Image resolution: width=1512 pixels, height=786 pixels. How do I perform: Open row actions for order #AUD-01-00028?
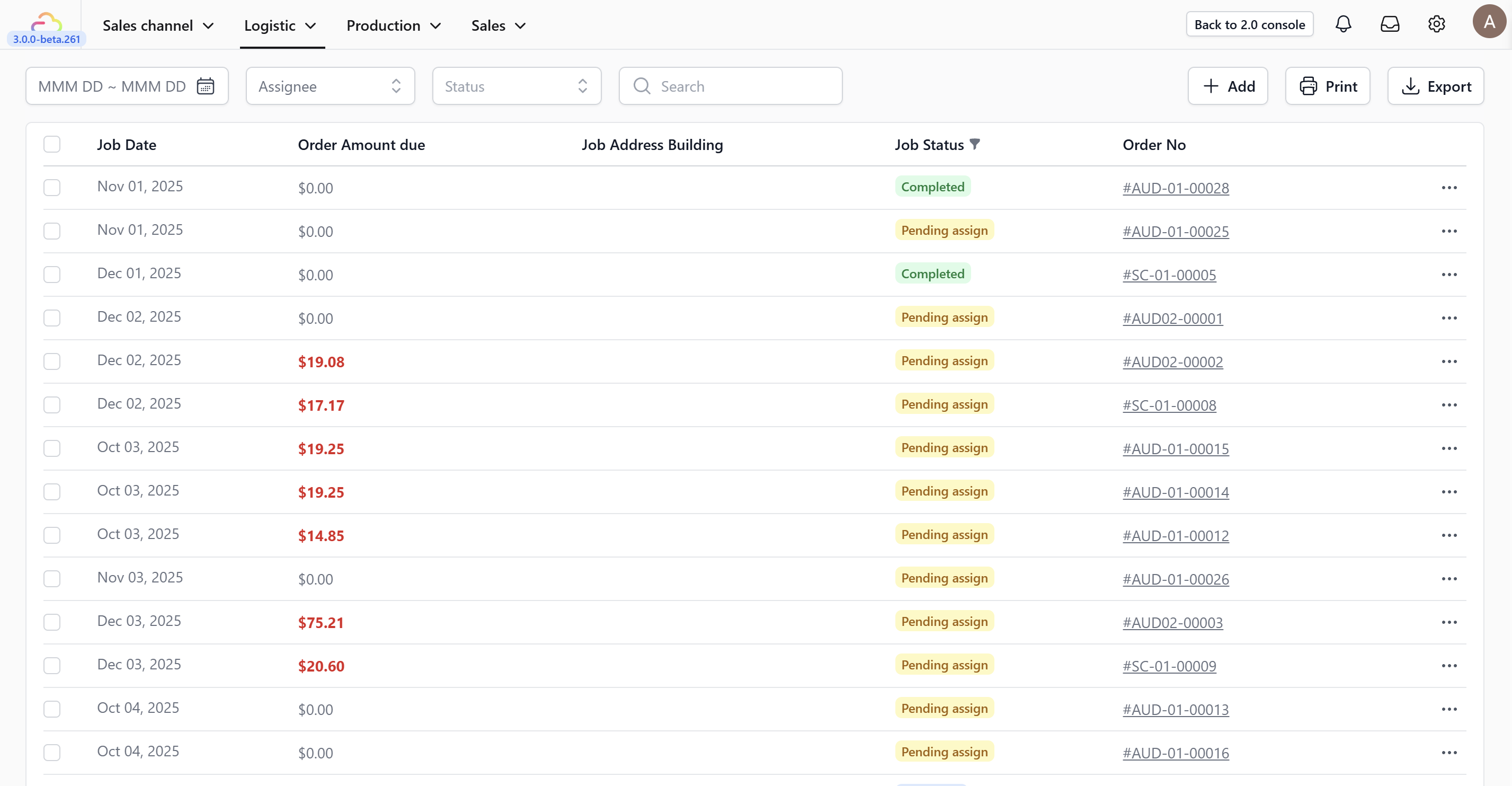pyautogui.click(x=1448, y=188)
